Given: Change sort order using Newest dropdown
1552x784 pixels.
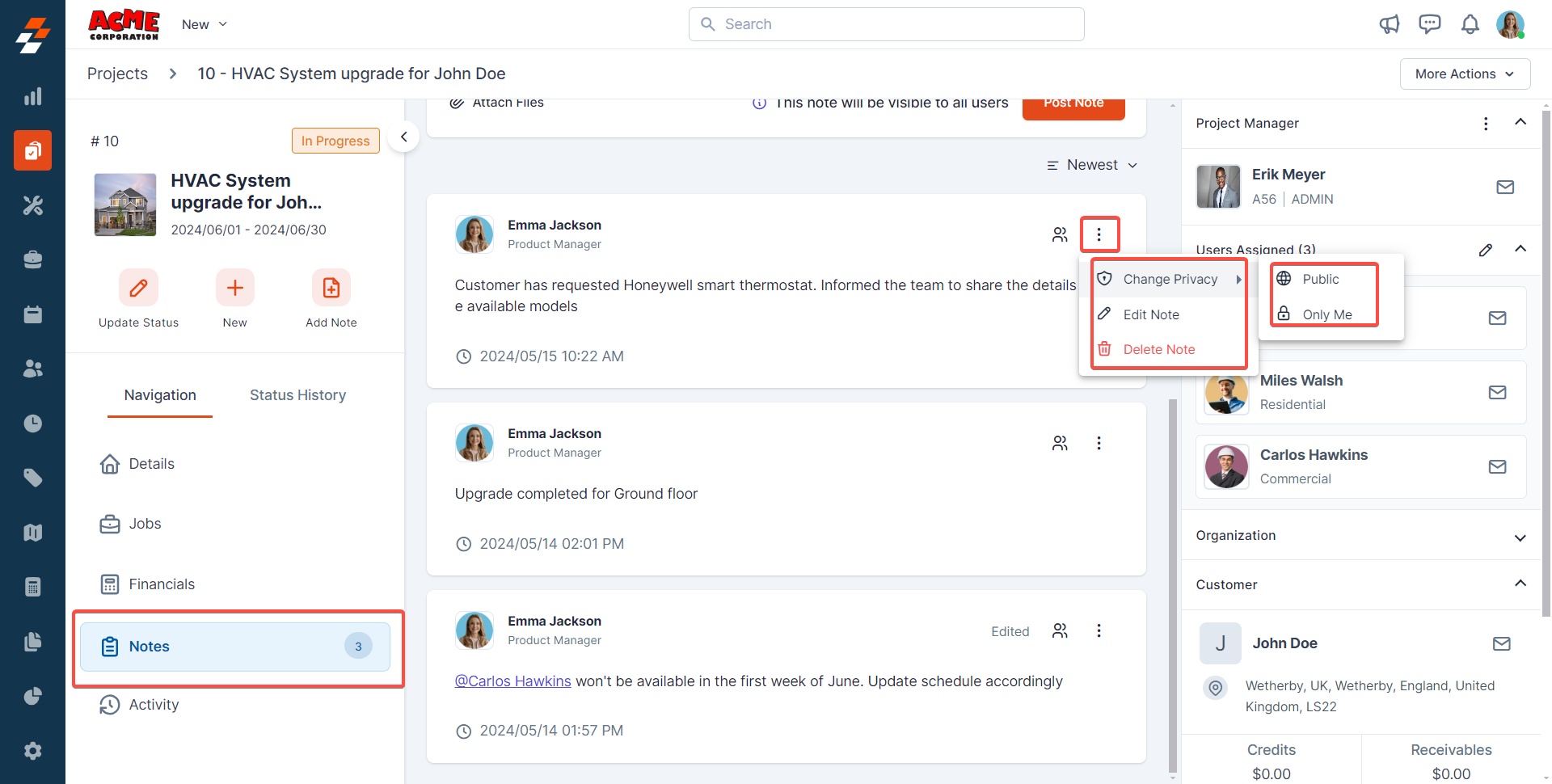Looking at the screenshot, I should click(1092, 165).
